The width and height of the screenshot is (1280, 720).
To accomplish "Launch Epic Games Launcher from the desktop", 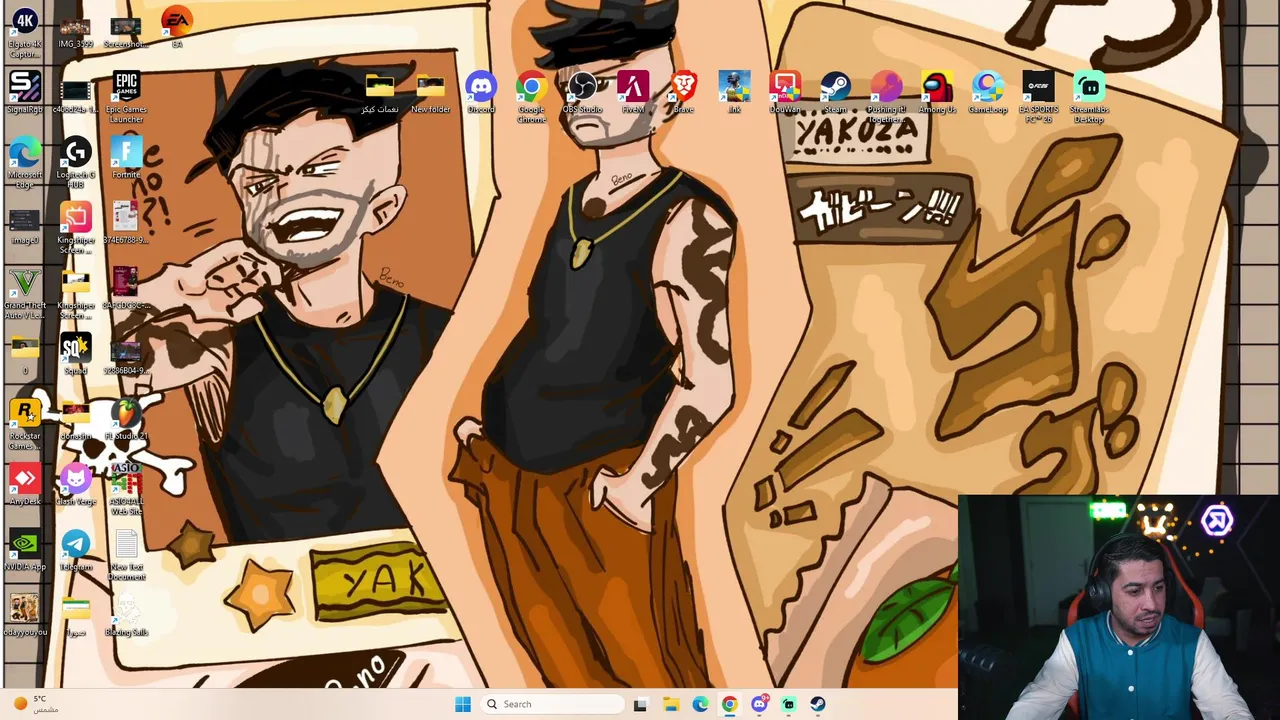I will point(126,98).
